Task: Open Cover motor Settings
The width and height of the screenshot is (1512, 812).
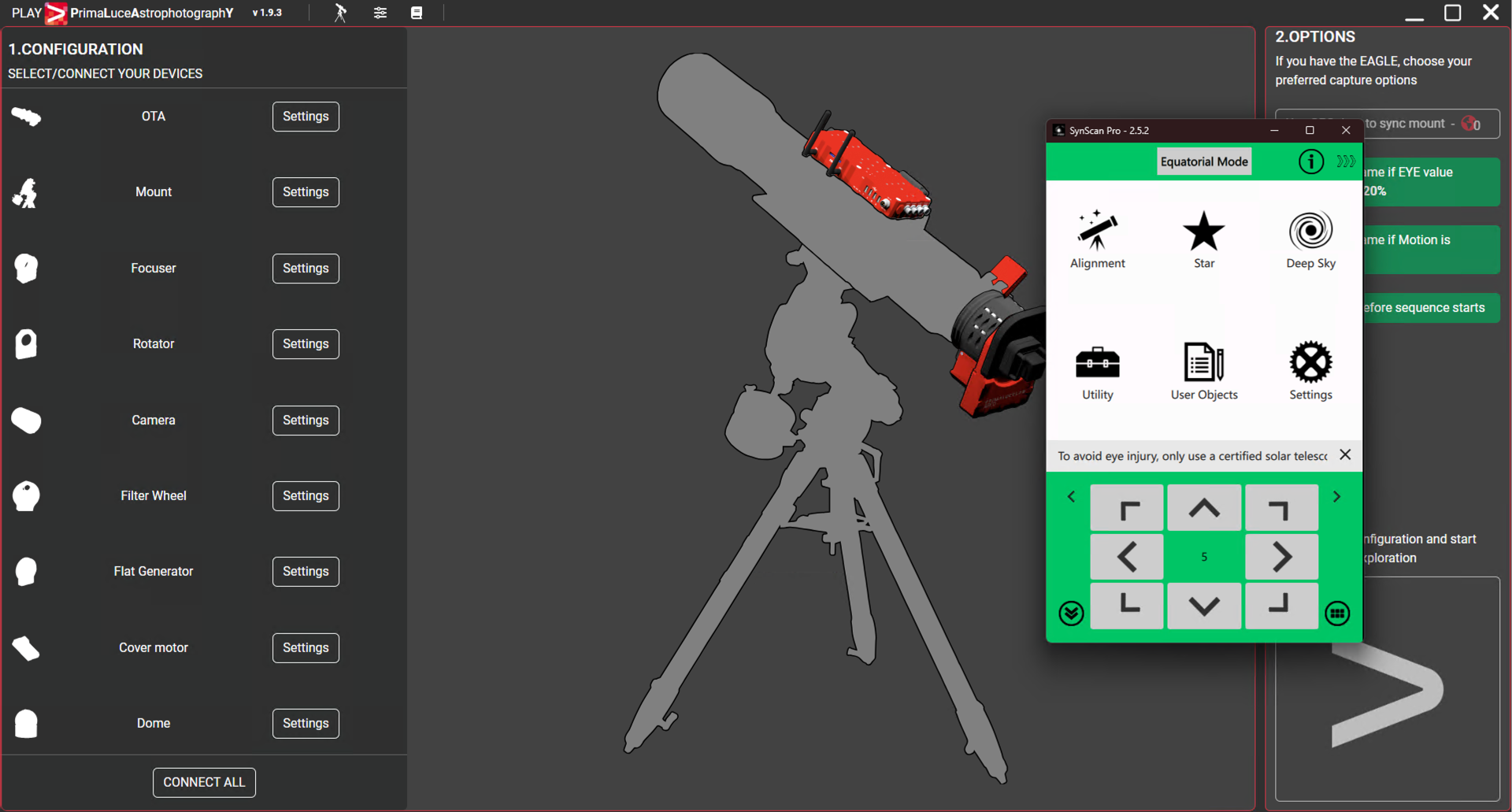Action: coord(306,648)
